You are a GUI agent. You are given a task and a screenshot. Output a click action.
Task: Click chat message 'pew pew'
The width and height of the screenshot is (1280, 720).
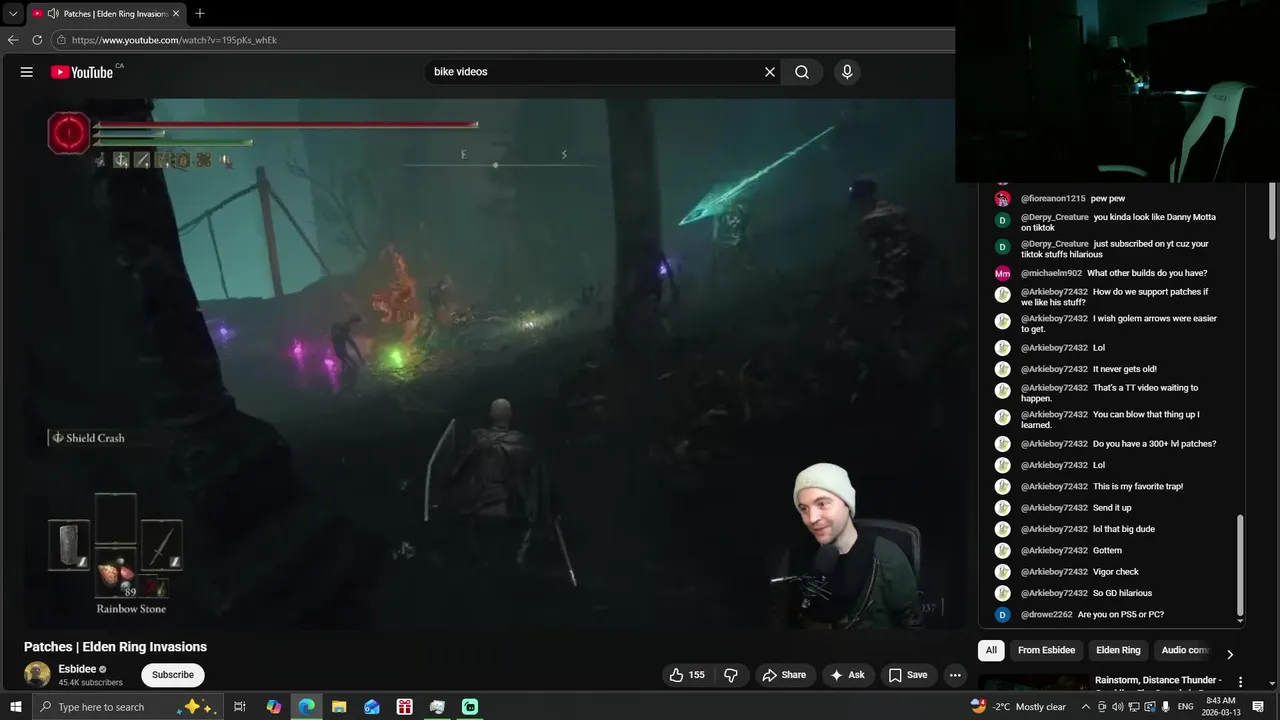click(1108, 198)
